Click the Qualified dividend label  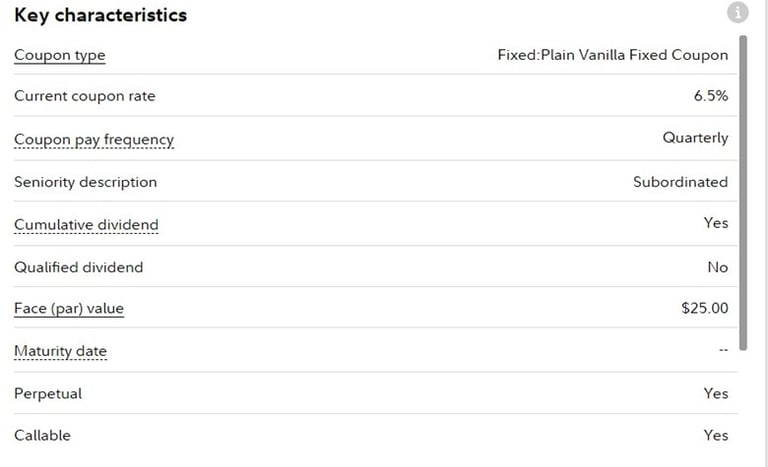coord(78,267)
